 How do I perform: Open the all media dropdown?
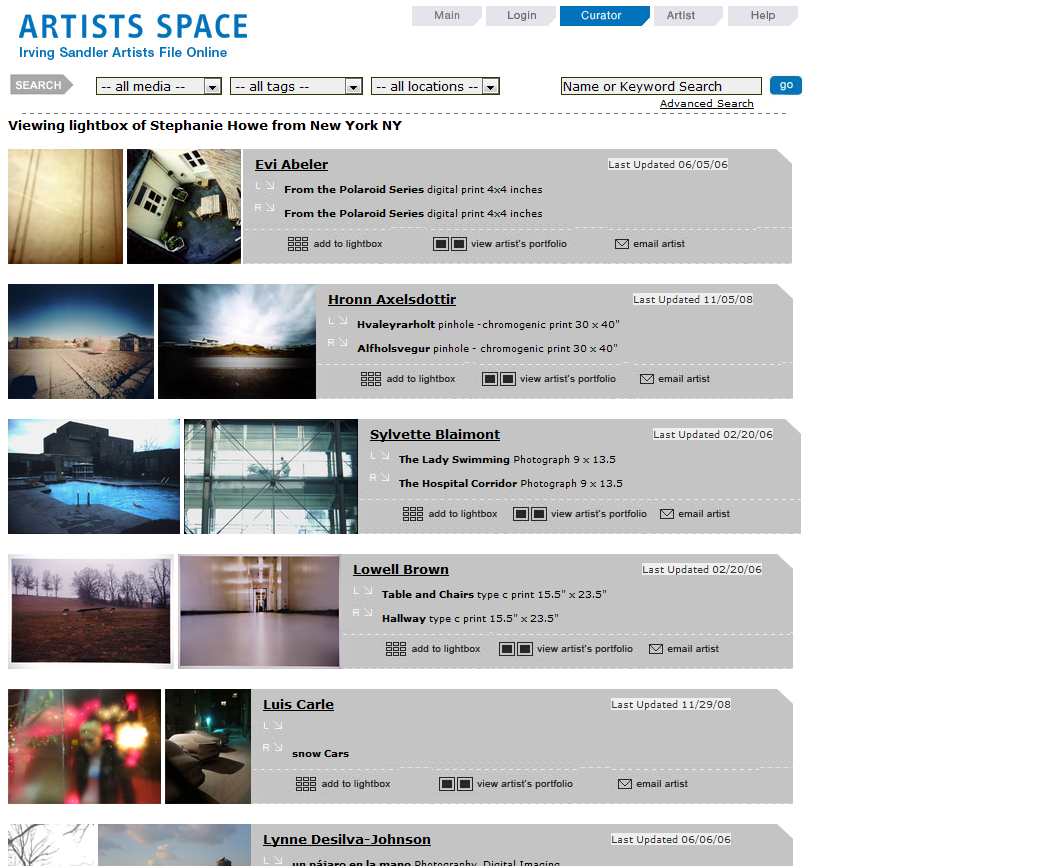point(158,87)
